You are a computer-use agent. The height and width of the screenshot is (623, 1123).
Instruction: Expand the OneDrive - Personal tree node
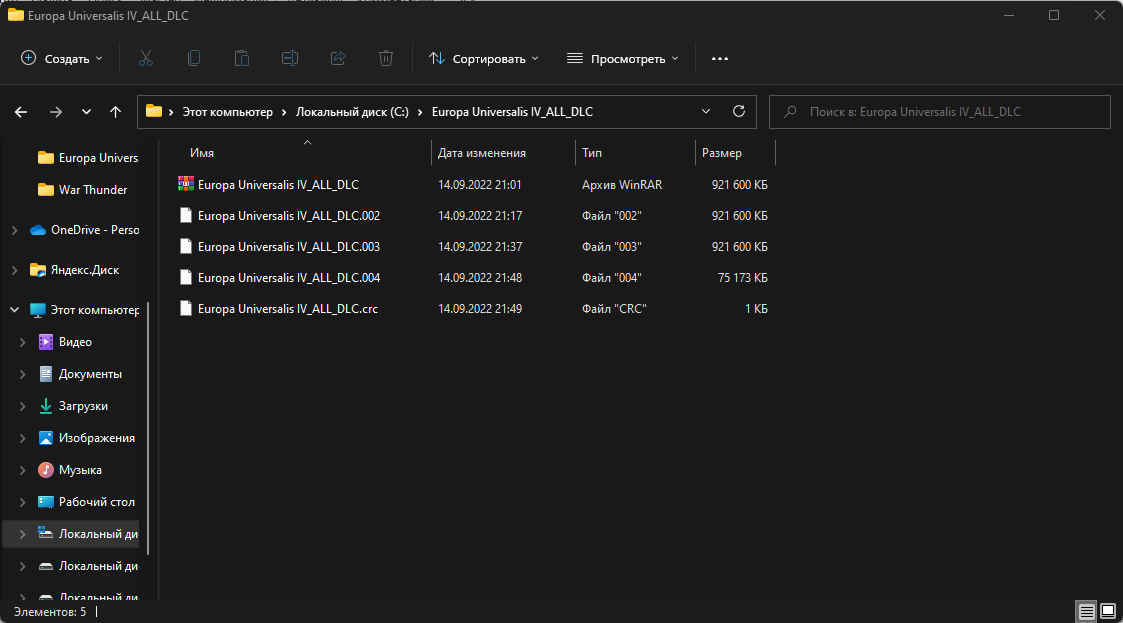(x=14, y=230)
